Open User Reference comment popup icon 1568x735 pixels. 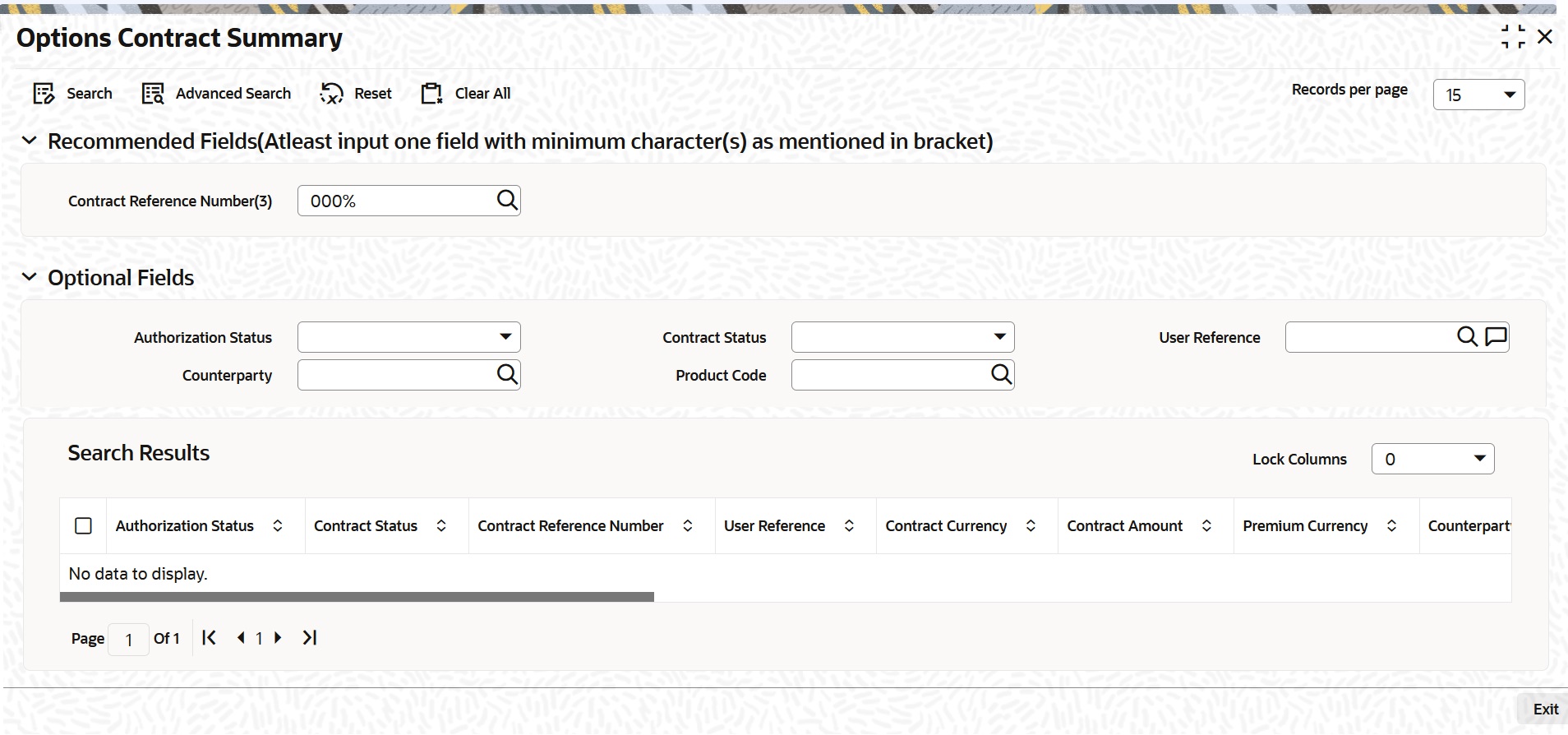click(x=1496, y=336)
